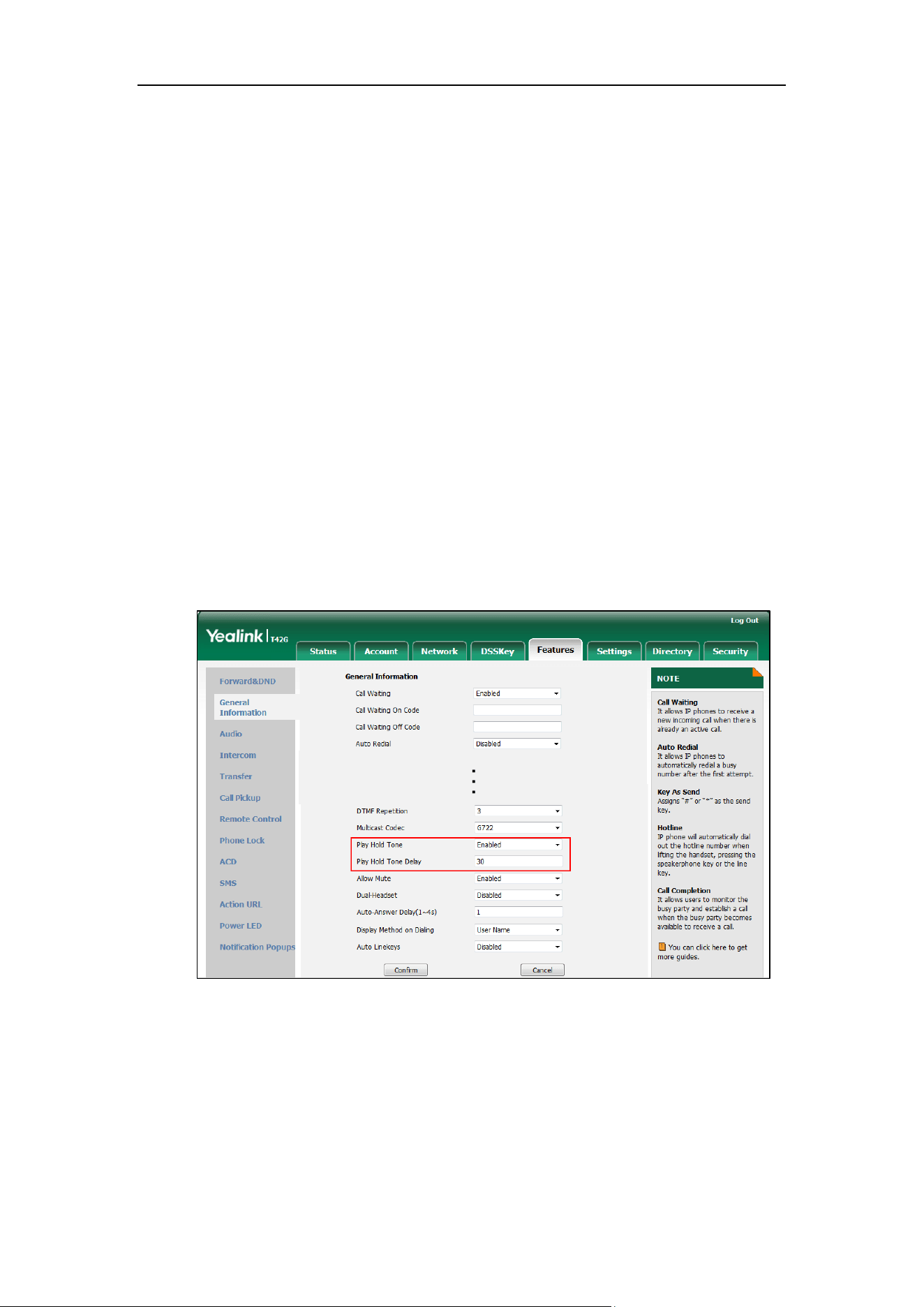Open Audio settings in sidebar
The width and height of the screenshot is (924, 1307).
coord(230,734)
